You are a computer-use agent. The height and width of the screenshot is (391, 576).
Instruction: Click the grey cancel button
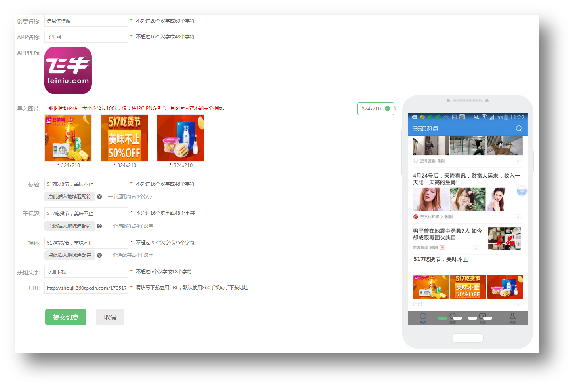tap(110, 317)
